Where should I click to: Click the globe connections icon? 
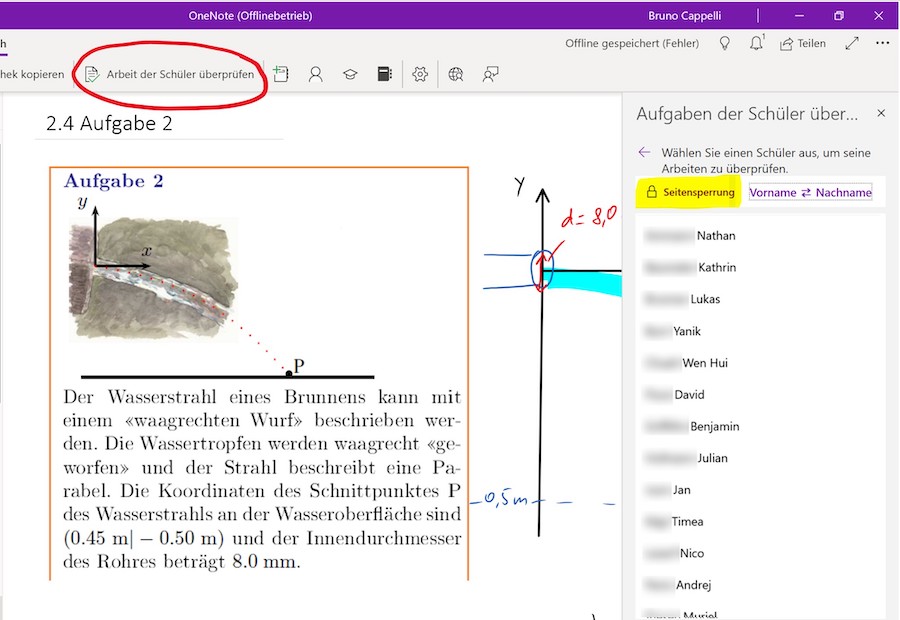coord(456,74)
